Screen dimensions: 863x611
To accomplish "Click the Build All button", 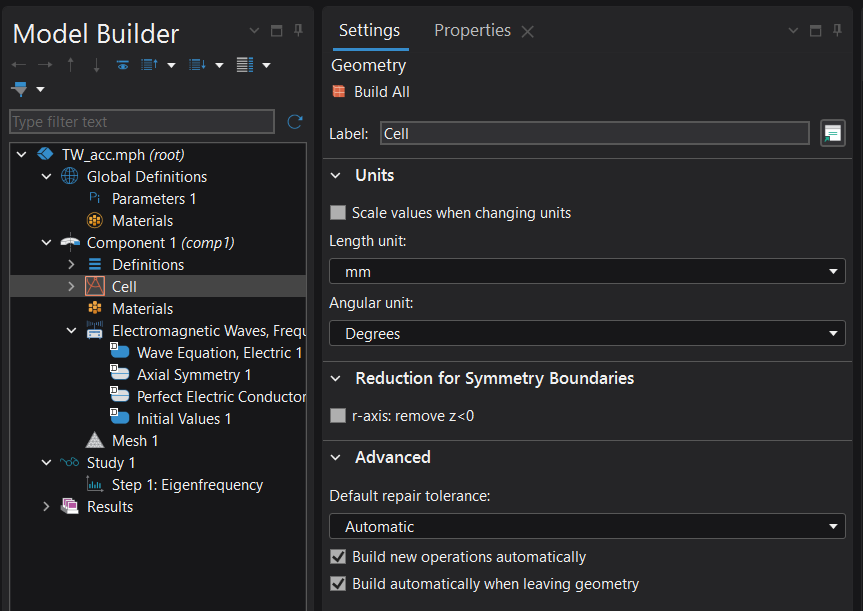I will 371,92.
